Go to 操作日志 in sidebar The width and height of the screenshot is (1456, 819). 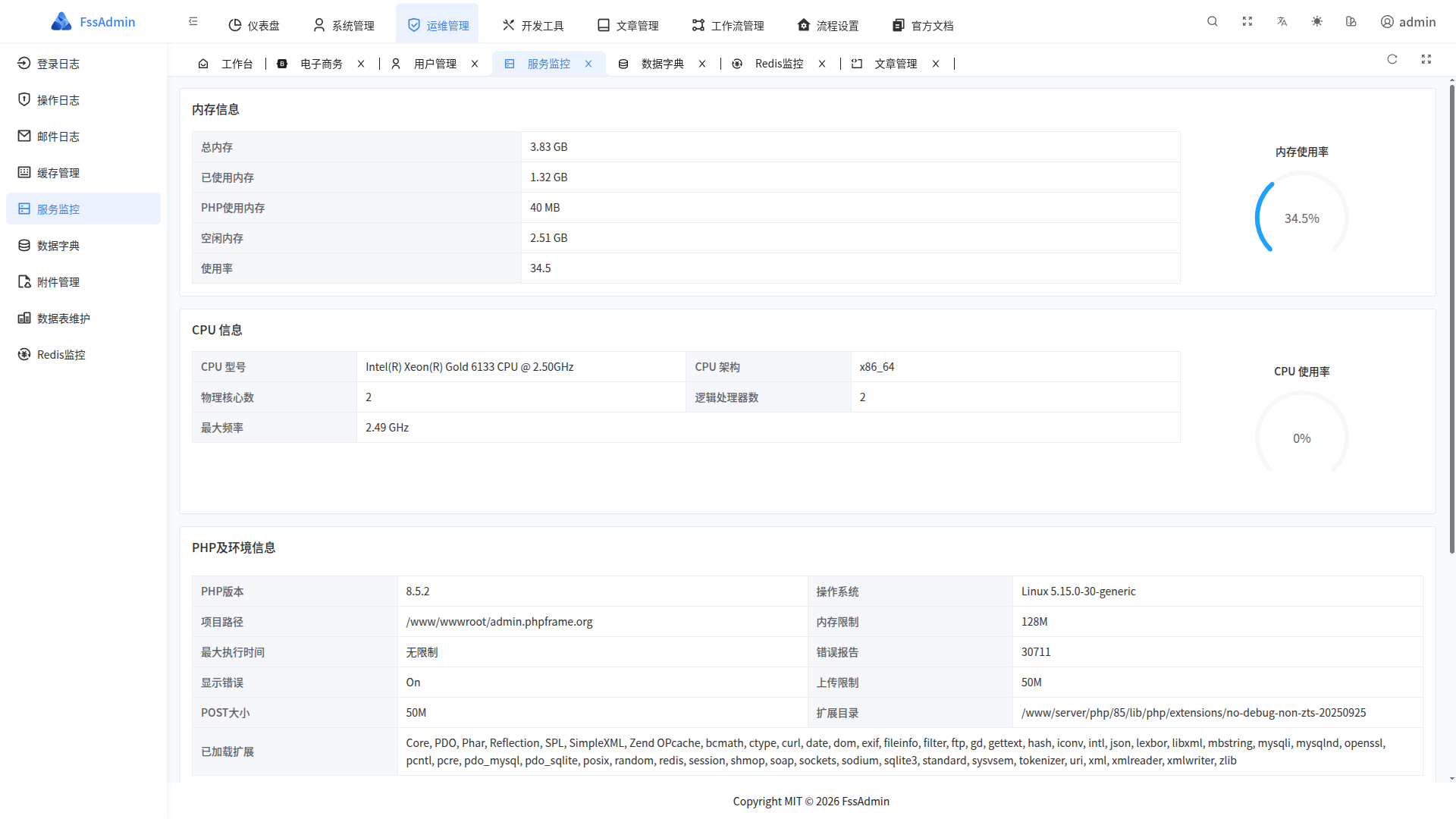click(83, 100)
